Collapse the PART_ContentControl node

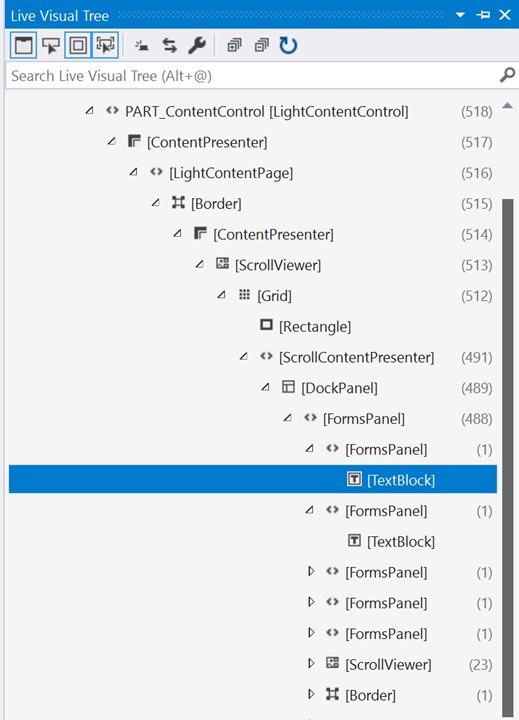pos(90,111)
